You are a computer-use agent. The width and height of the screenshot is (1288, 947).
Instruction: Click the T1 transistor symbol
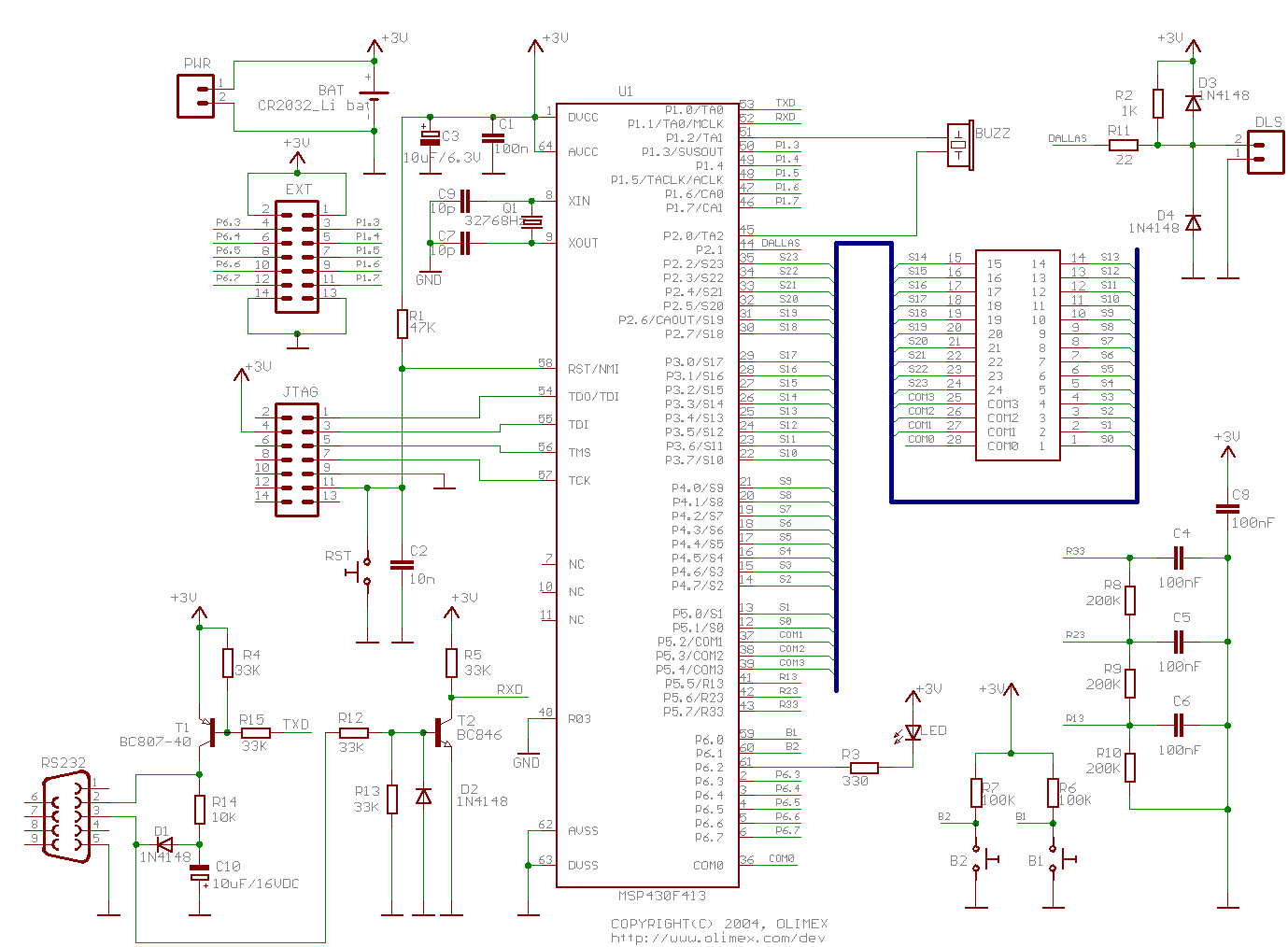[x=209, y=732]
